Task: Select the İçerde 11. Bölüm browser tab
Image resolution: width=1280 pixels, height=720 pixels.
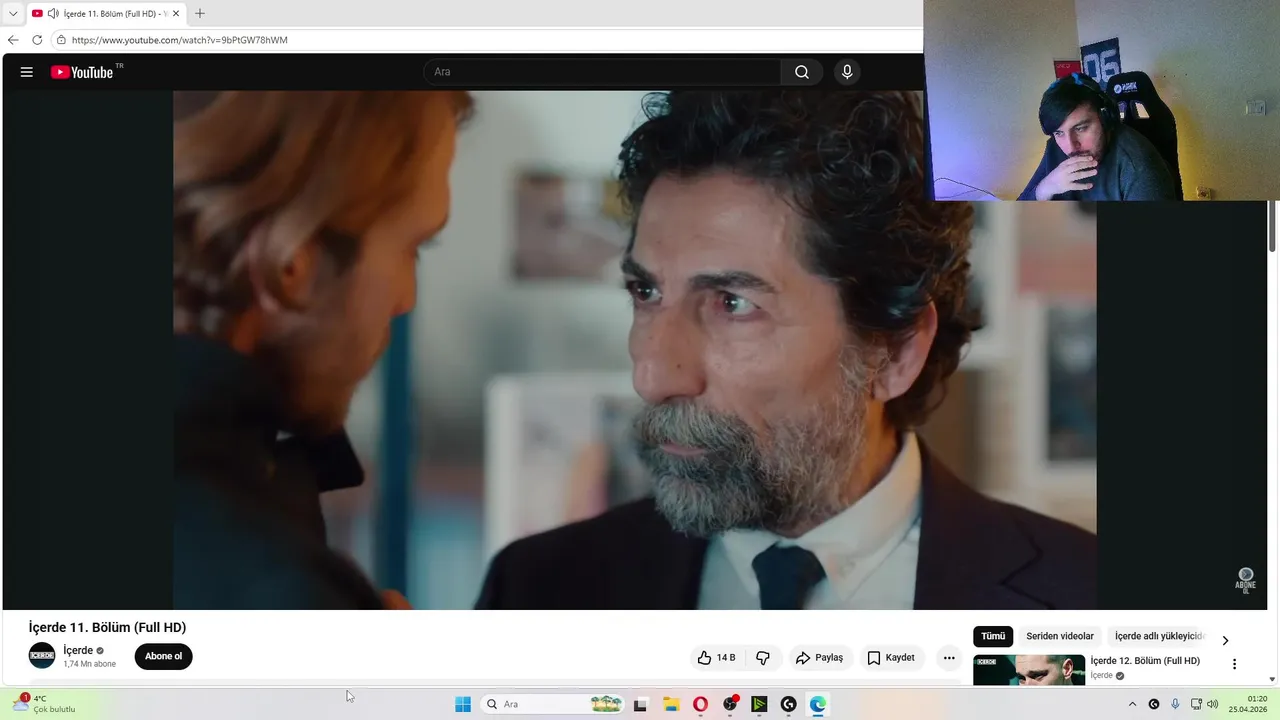Action: (105, 14)
